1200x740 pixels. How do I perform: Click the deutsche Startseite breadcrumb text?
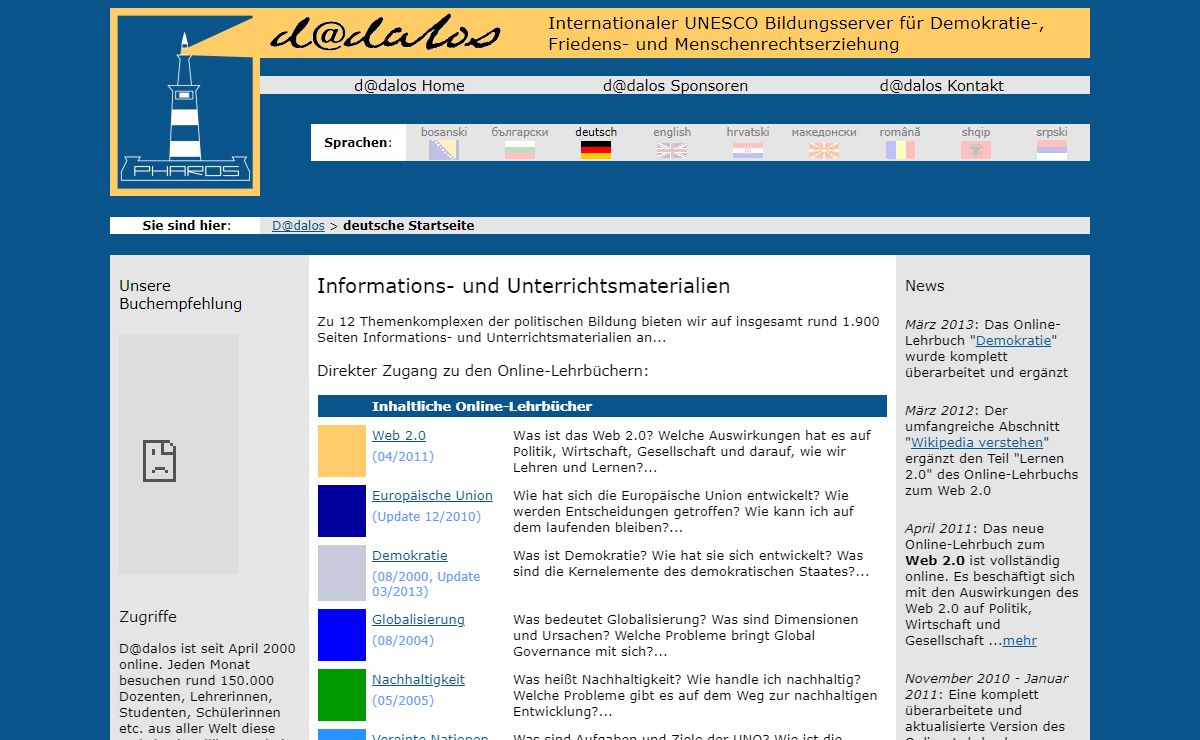[408, 226]
